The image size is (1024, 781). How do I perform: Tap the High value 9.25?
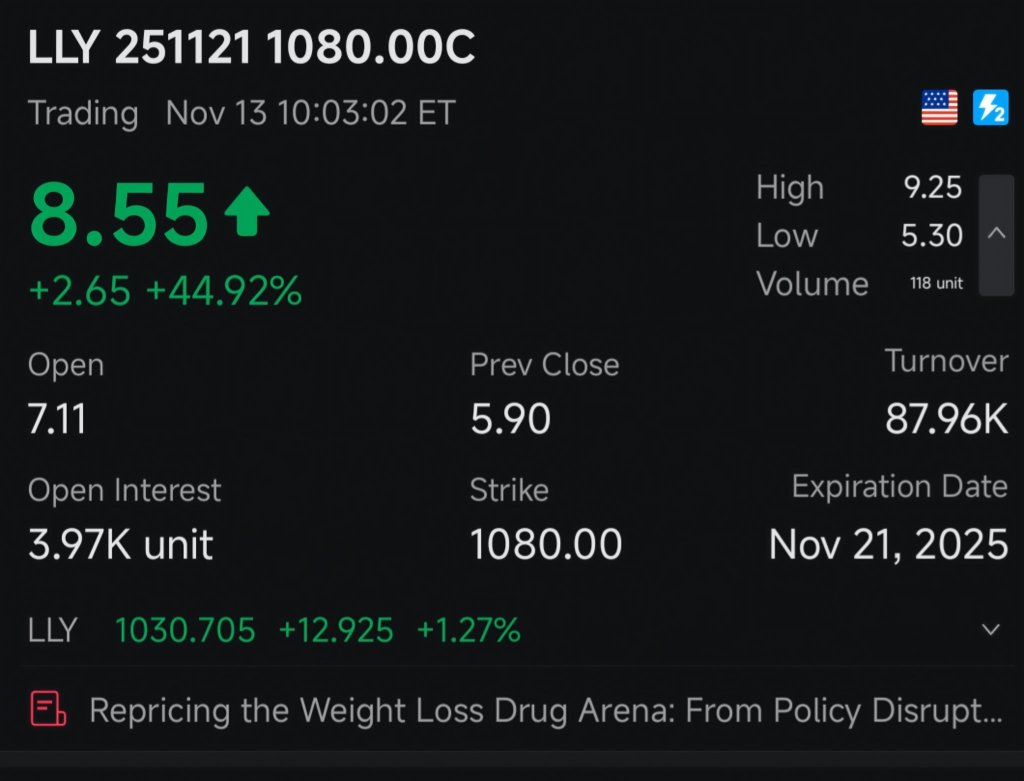[931, 187]
